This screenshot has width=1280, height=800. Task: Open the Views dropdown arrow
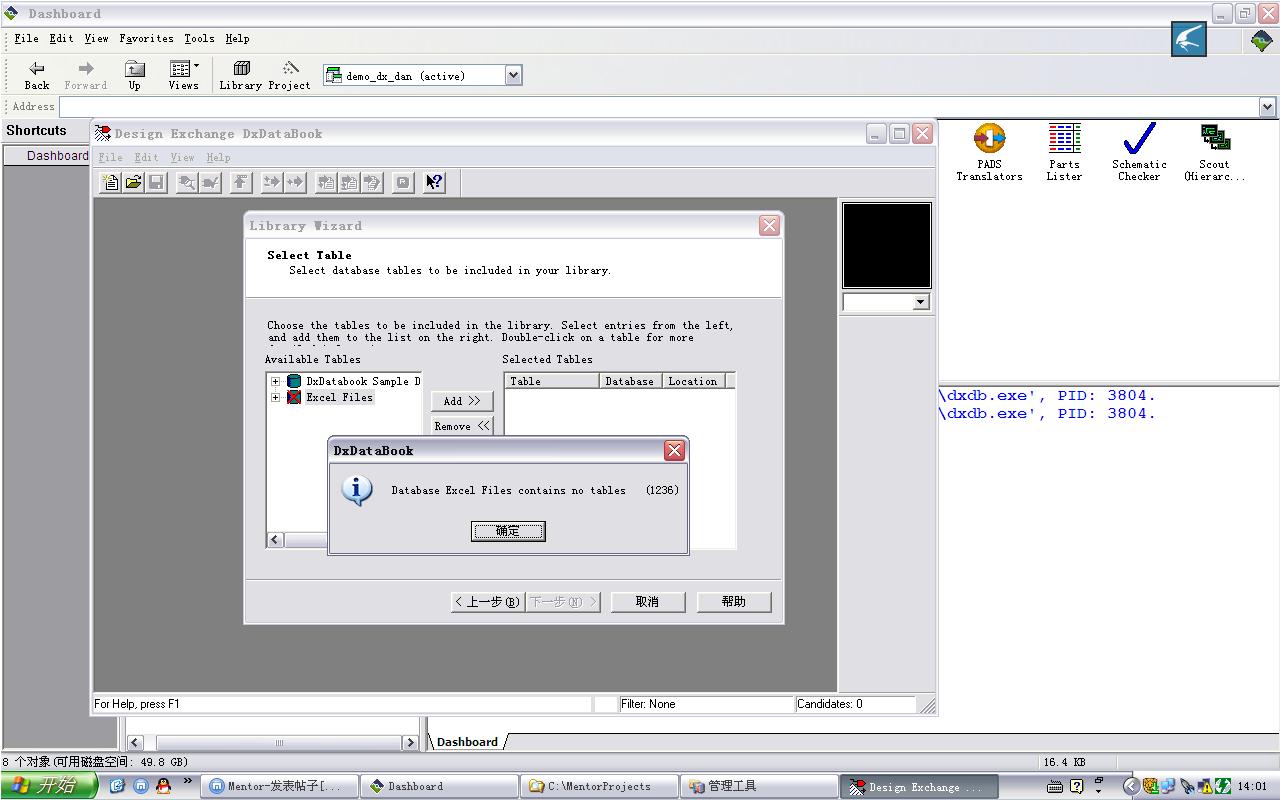196,67
